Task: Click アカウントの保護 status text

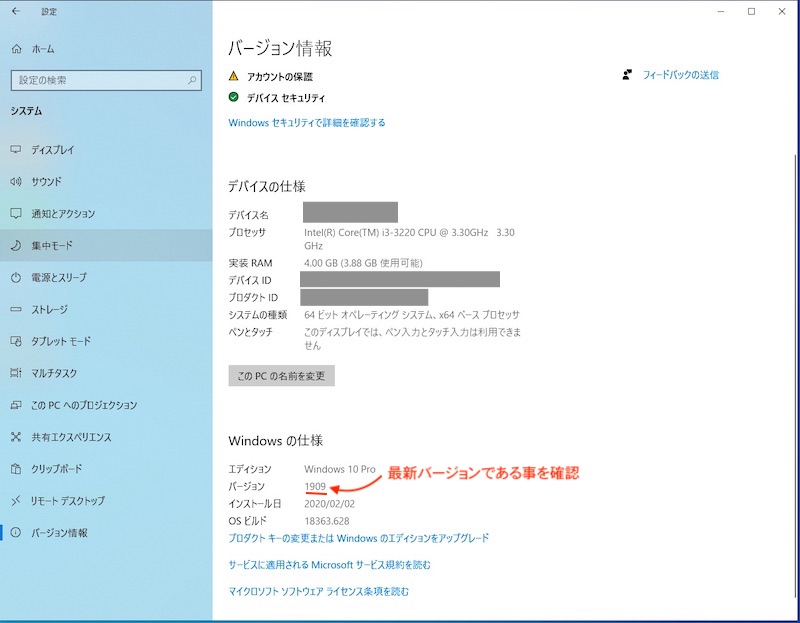Action: tap(280, 77)
